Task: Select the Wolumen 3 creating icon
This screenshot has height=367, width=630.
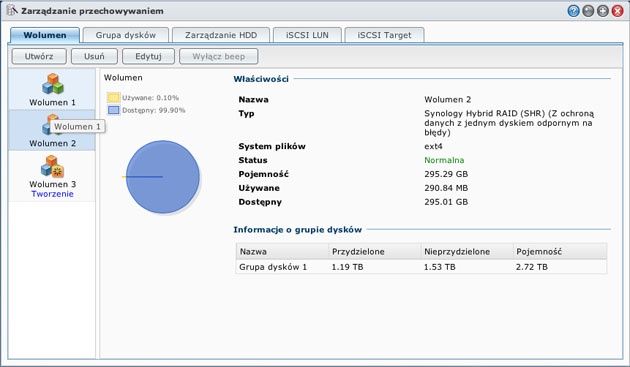Action: (52, 166)
